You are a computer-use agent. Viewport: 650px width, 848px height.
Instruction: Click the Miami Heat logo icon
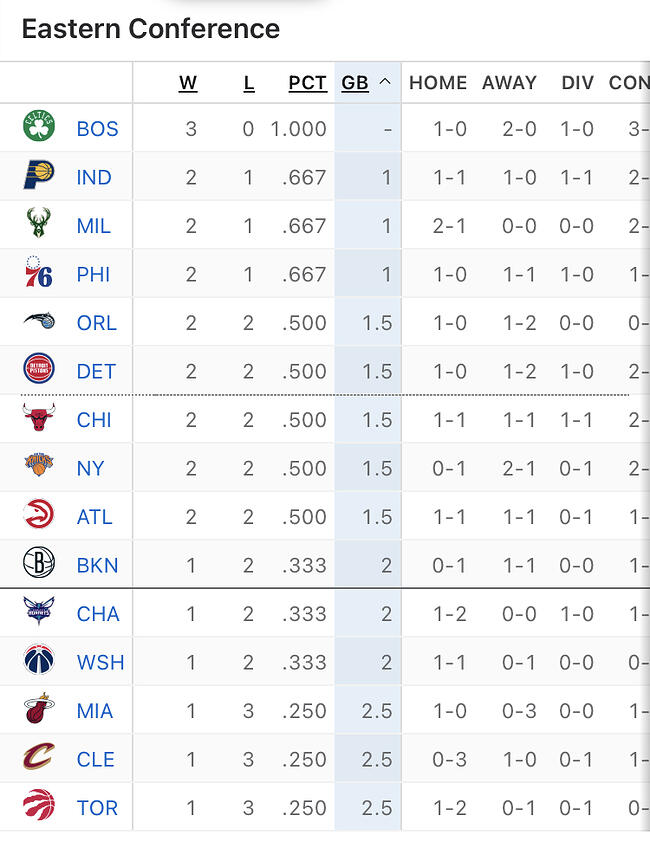pos(39,709)
